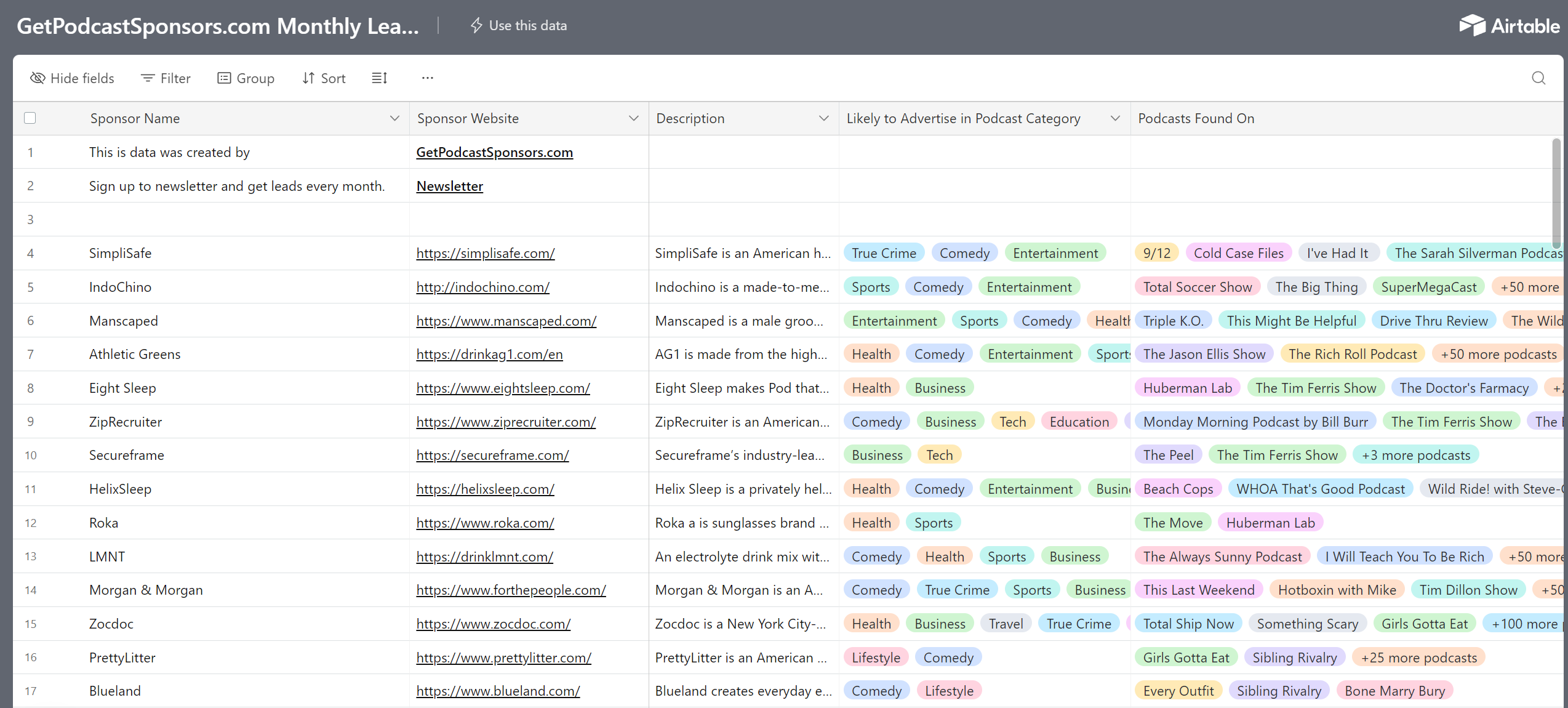This screenshot has height=708, width=1568.
Task: Click the Lifestyle tag in PrettyLitter row
Action: tap(876, 658)
